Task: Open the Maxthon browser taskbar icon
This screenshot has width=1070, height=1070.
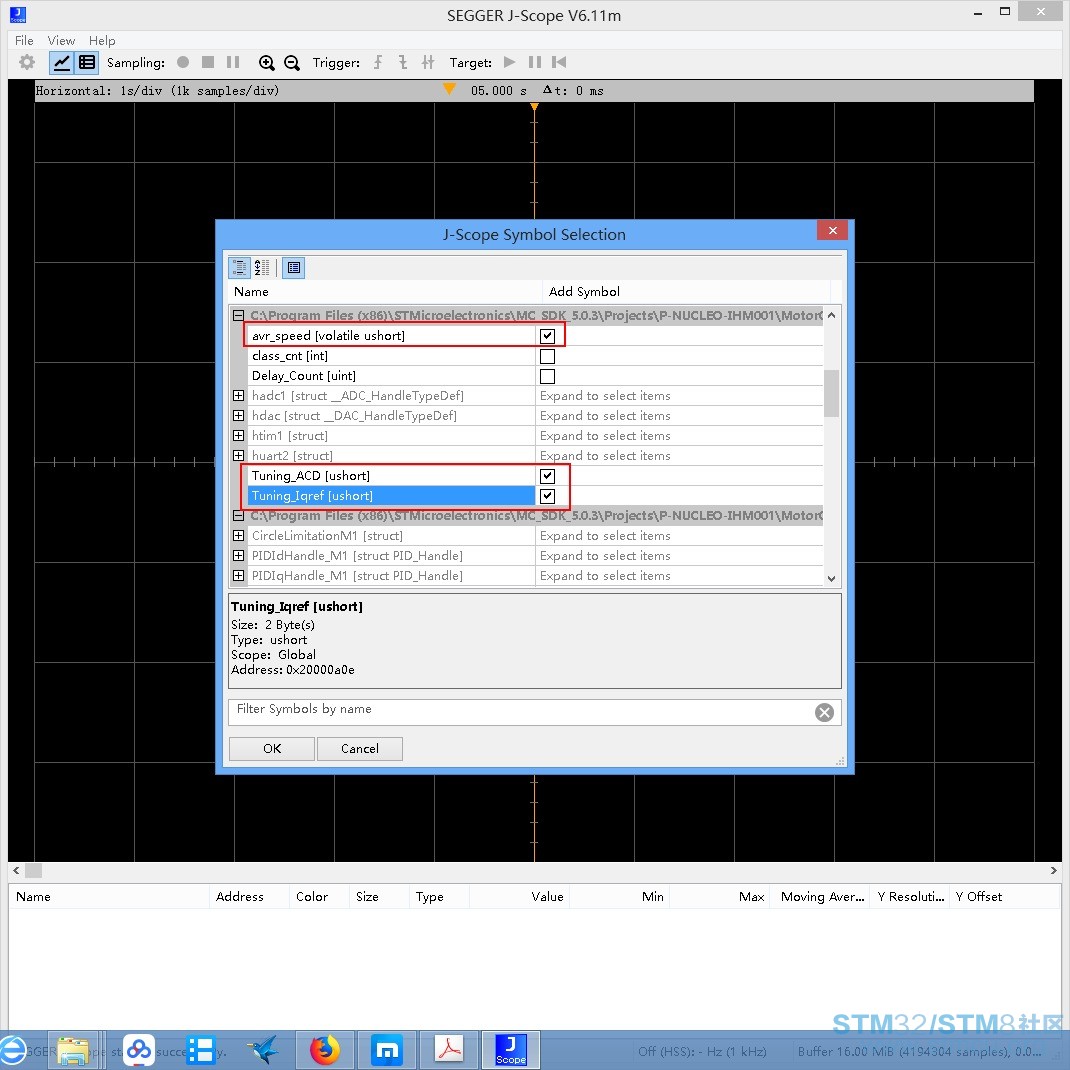Action: pos(388,1050)
